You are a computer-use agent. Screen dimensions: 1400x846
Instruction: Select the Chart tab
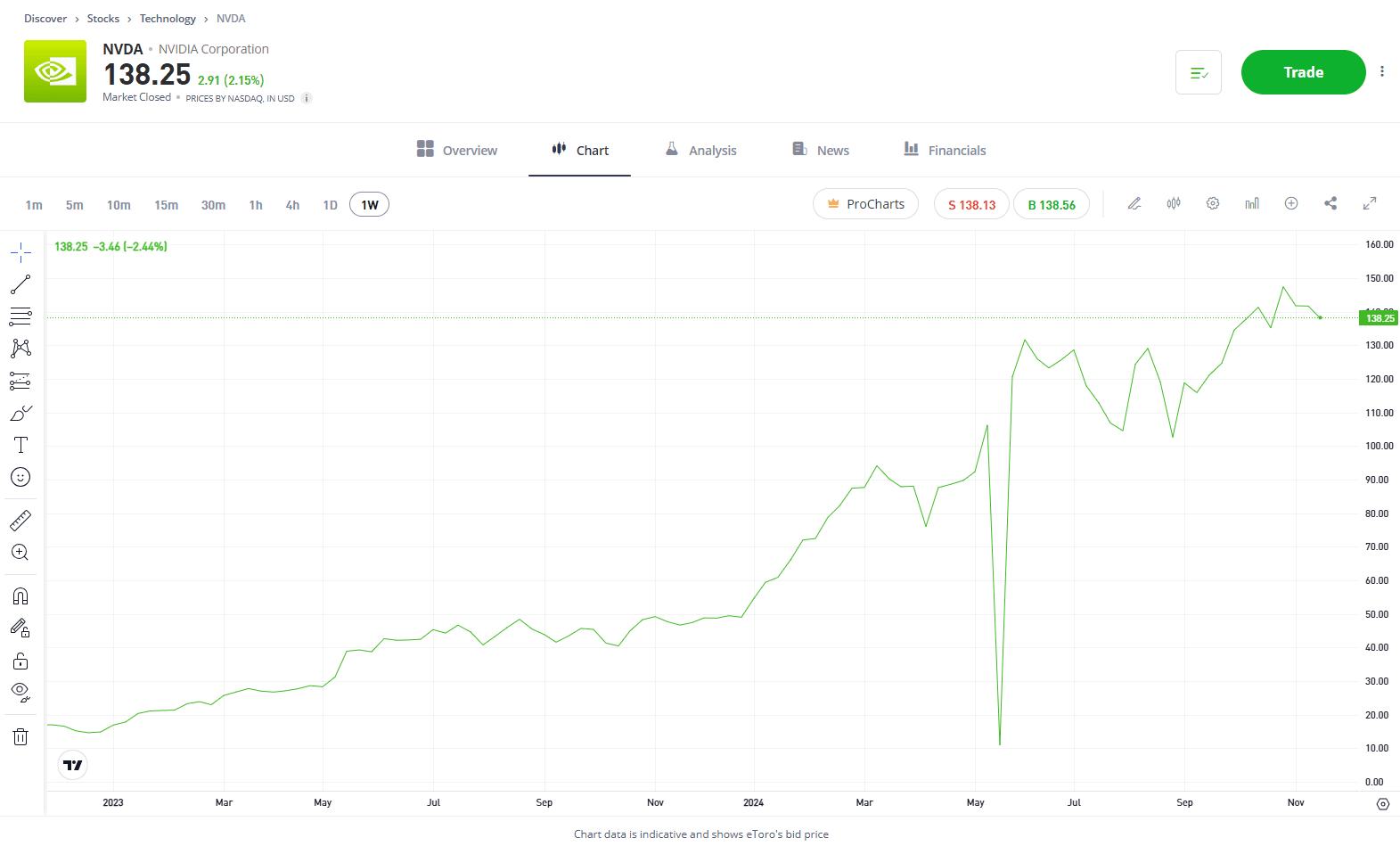click(580, 150)
